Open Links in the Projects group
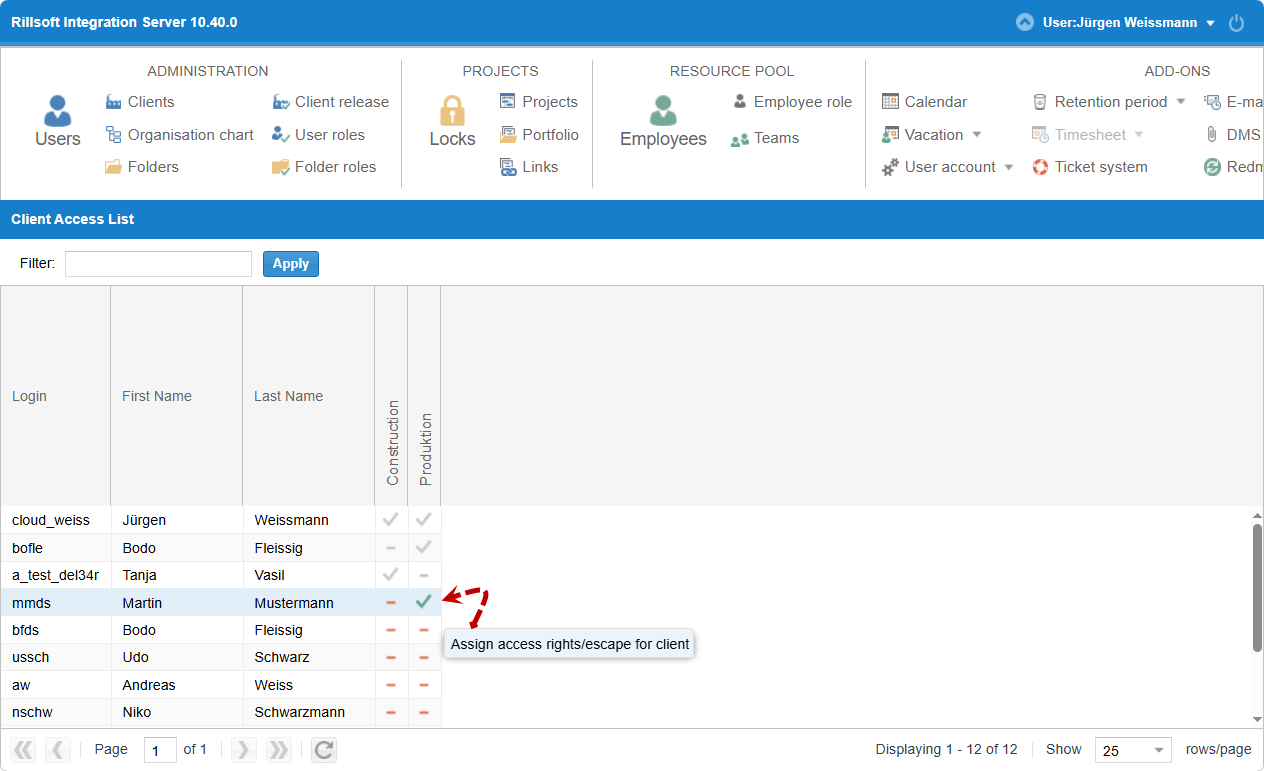The width and height of the screenshot is (1264, 771). (529, 167)
